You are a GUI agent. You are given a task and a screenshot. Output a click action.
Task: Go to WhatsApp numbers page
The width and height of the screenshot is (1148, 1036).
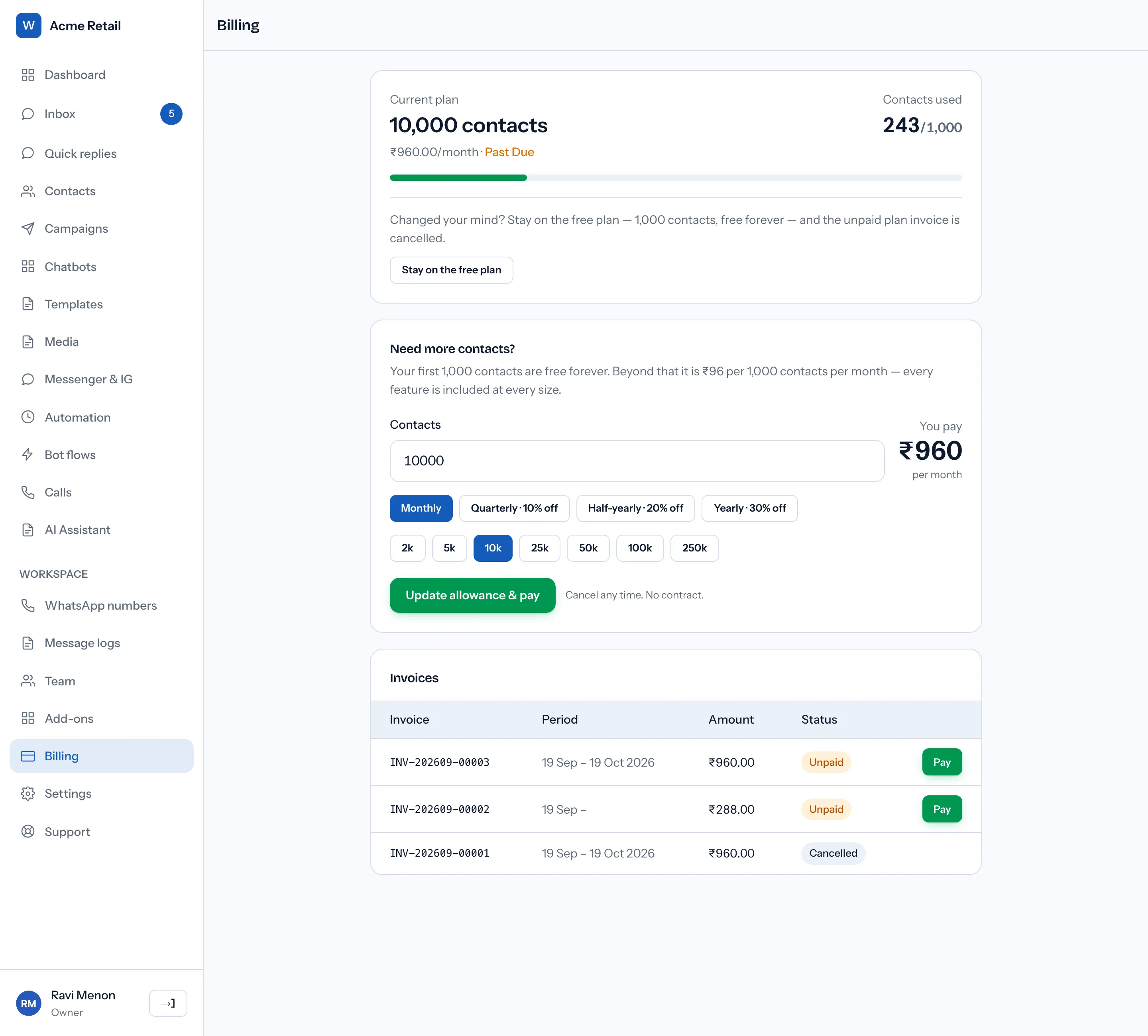(x=101, y=606)
